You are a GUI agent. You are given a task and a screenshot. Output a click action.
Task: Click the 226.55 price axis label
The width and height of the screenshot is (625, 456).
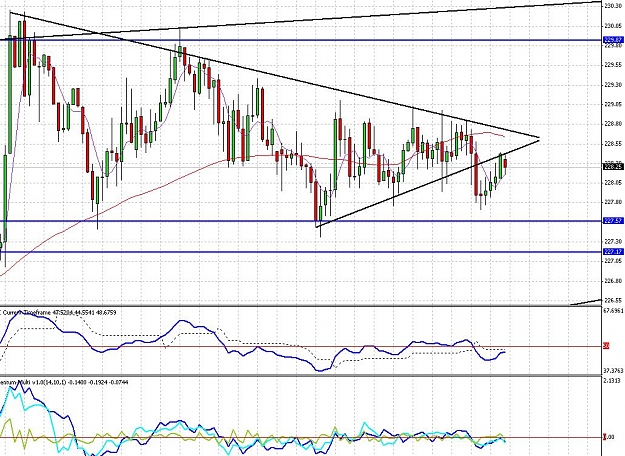pos(613,300)
